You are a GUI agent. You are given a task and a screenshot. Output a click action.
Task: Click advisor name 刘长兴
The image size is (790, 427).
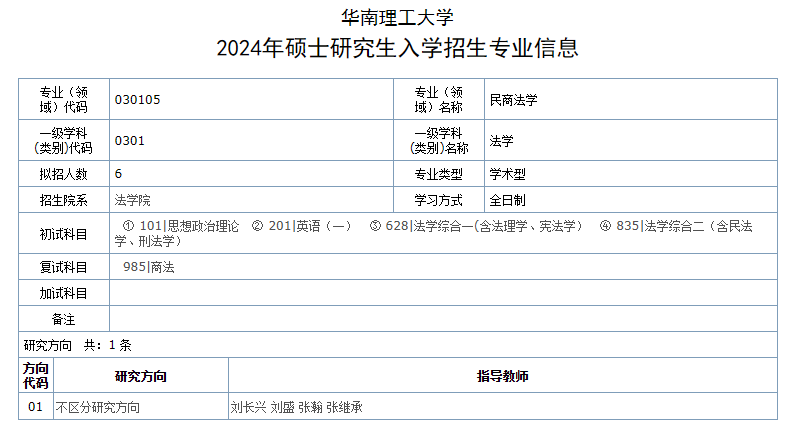tap(247, 408)
